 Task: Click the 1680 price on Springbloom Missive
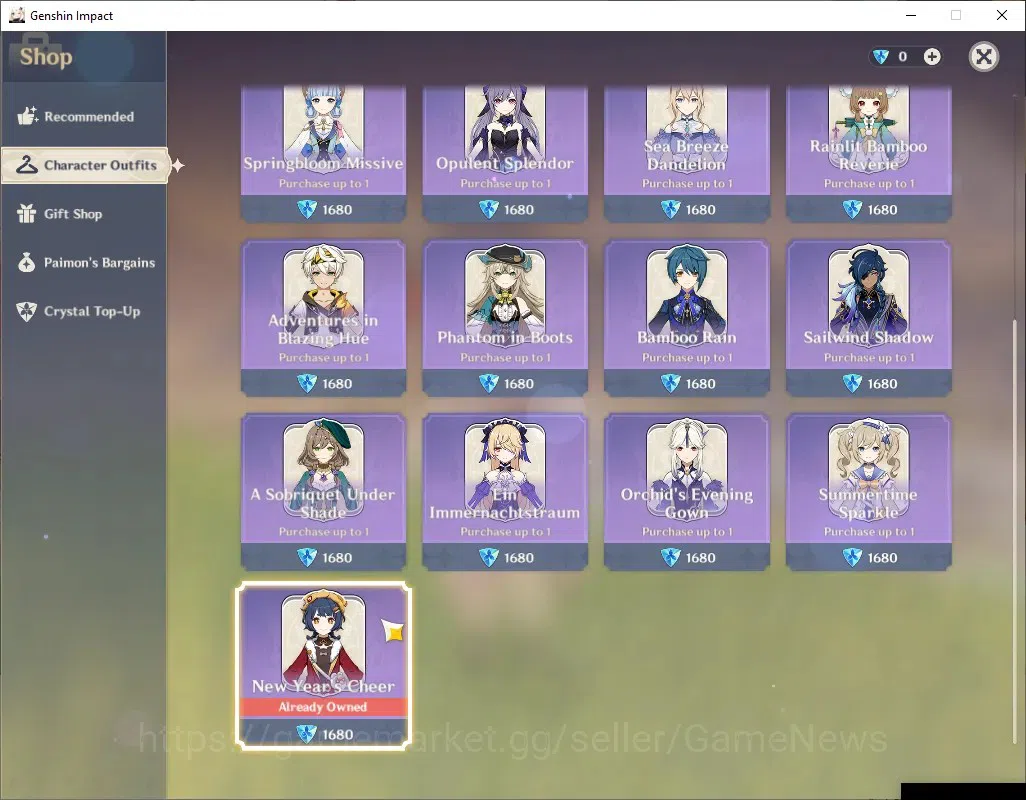[337, 210]
